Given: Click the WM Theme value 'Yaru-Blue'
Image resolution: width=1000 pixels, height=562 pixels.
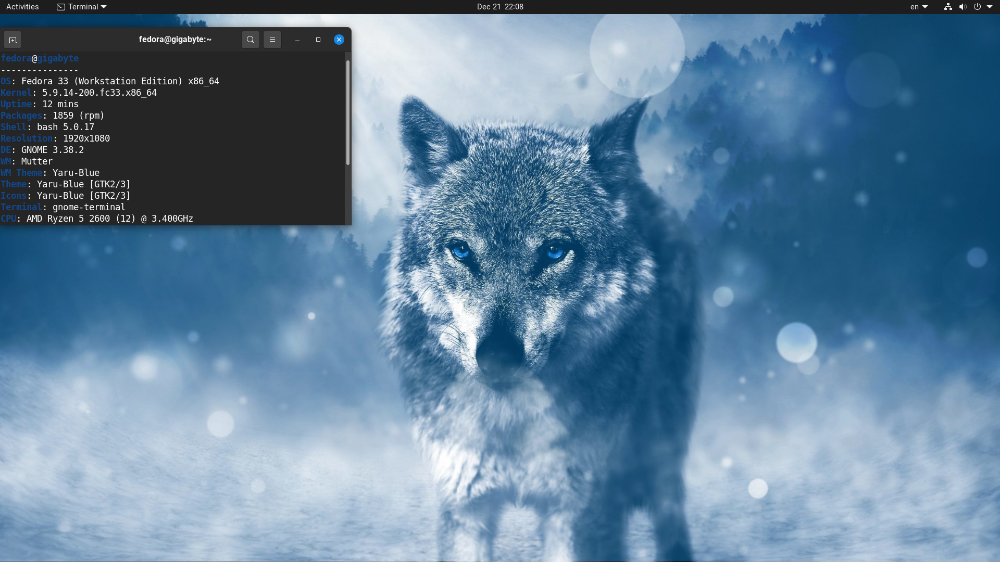Looking at the screenshot, I should (76, 173).
